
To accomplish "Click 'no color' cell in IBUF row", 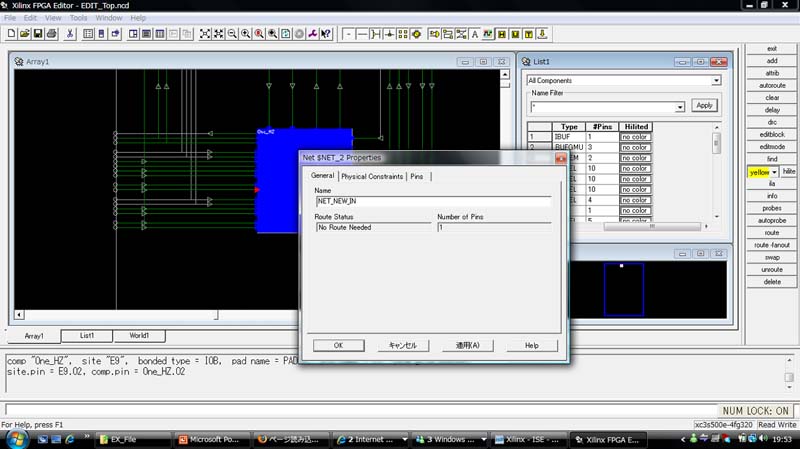I will [635, 137].
